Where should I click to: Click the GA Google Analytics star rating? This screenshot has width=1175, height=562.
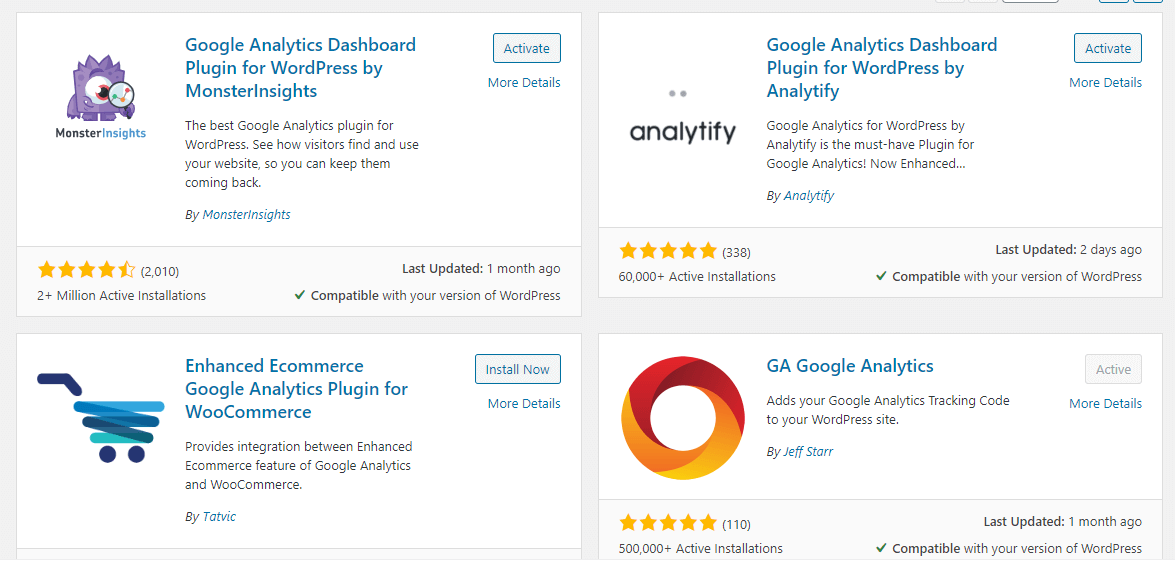click(668, 523)
